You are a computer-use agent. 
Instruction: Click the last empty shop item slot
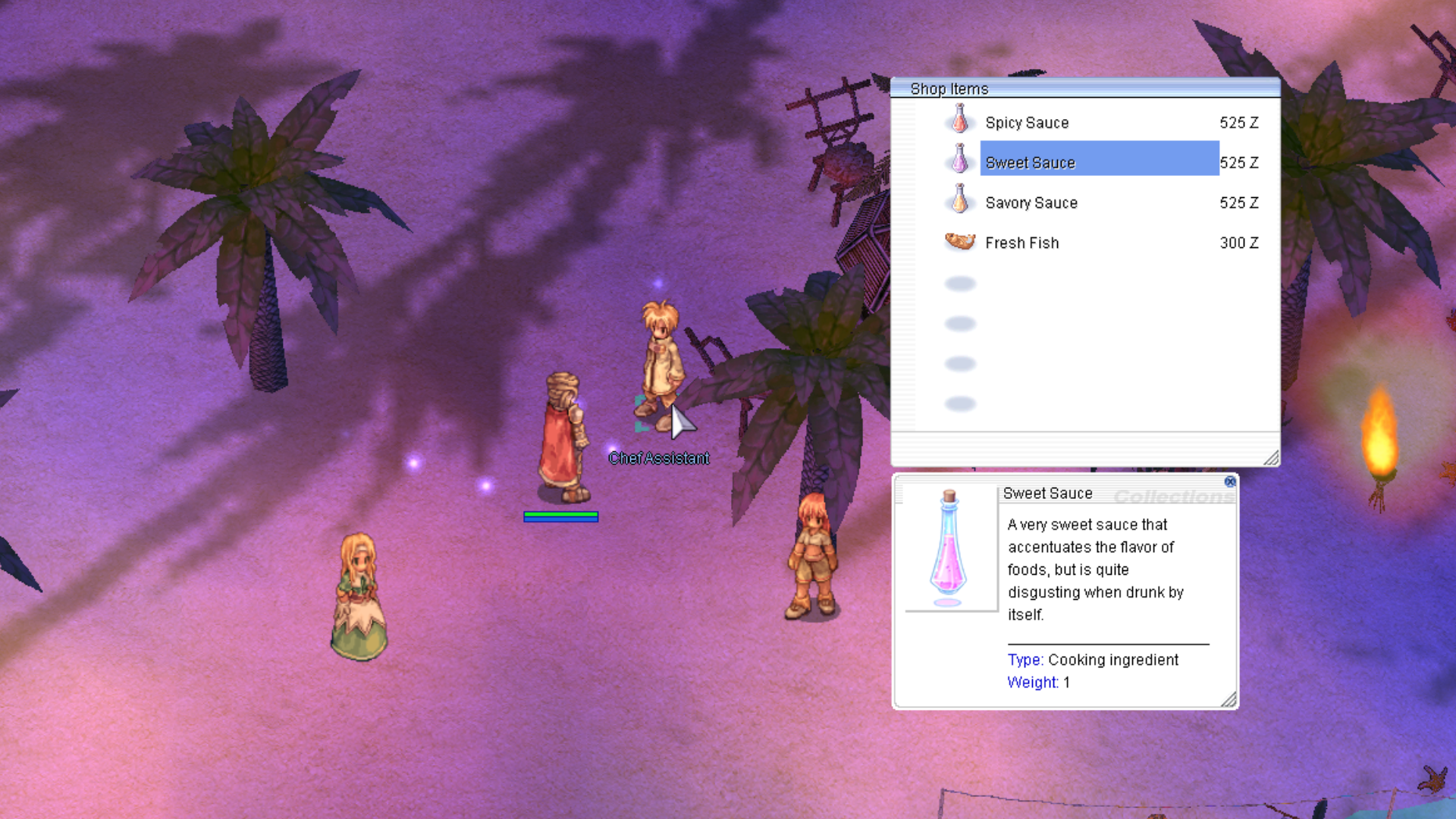click(x=960, y=403)
